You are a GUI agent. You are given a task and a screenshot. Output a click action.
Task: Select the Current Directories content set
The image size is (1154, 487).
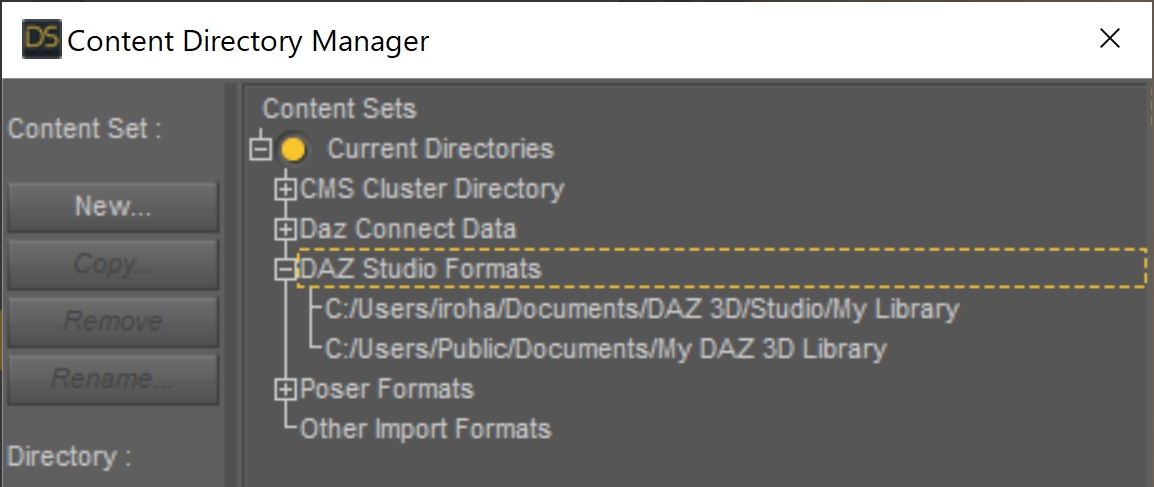440,149
